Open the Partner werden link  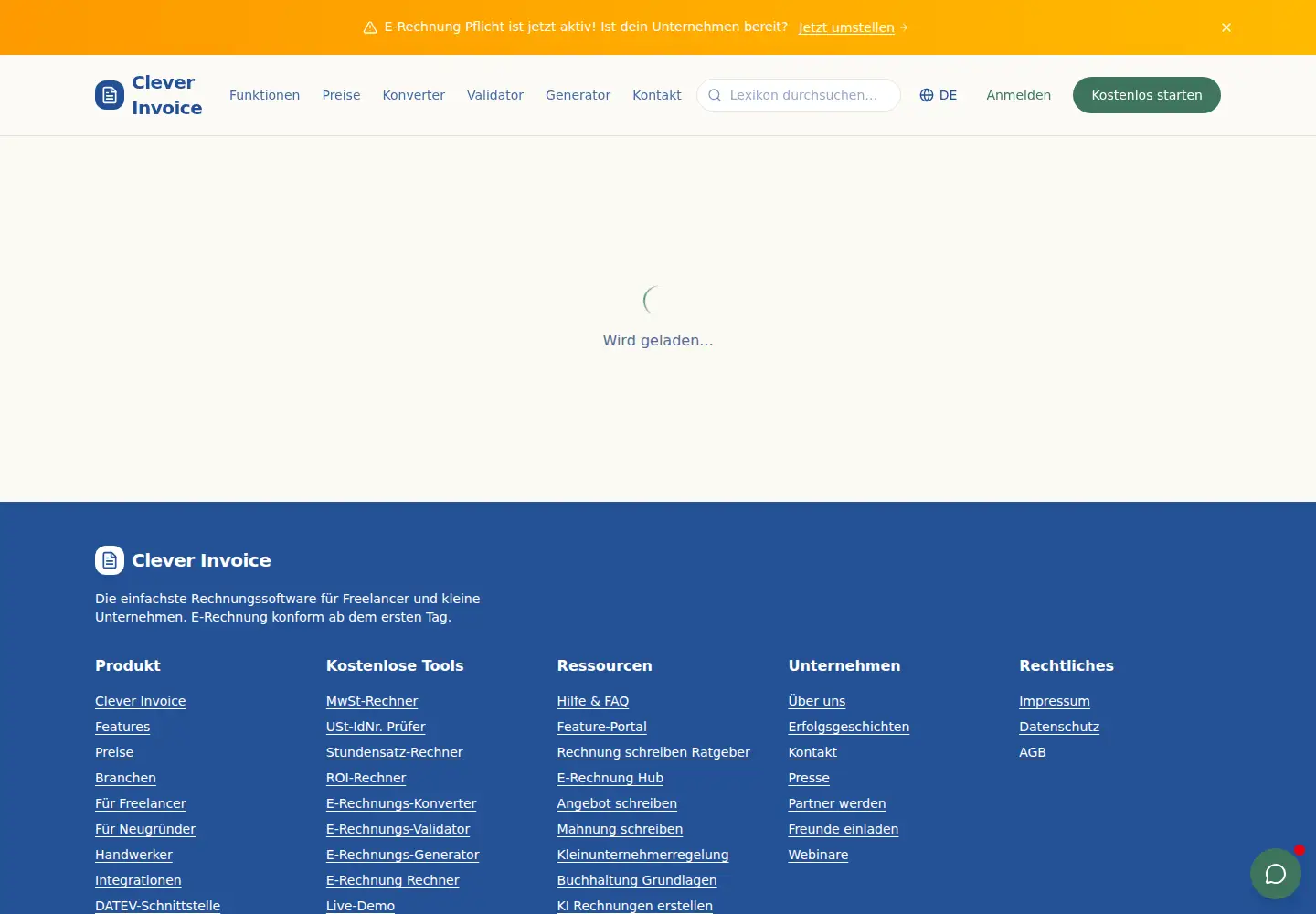(837, 803)
